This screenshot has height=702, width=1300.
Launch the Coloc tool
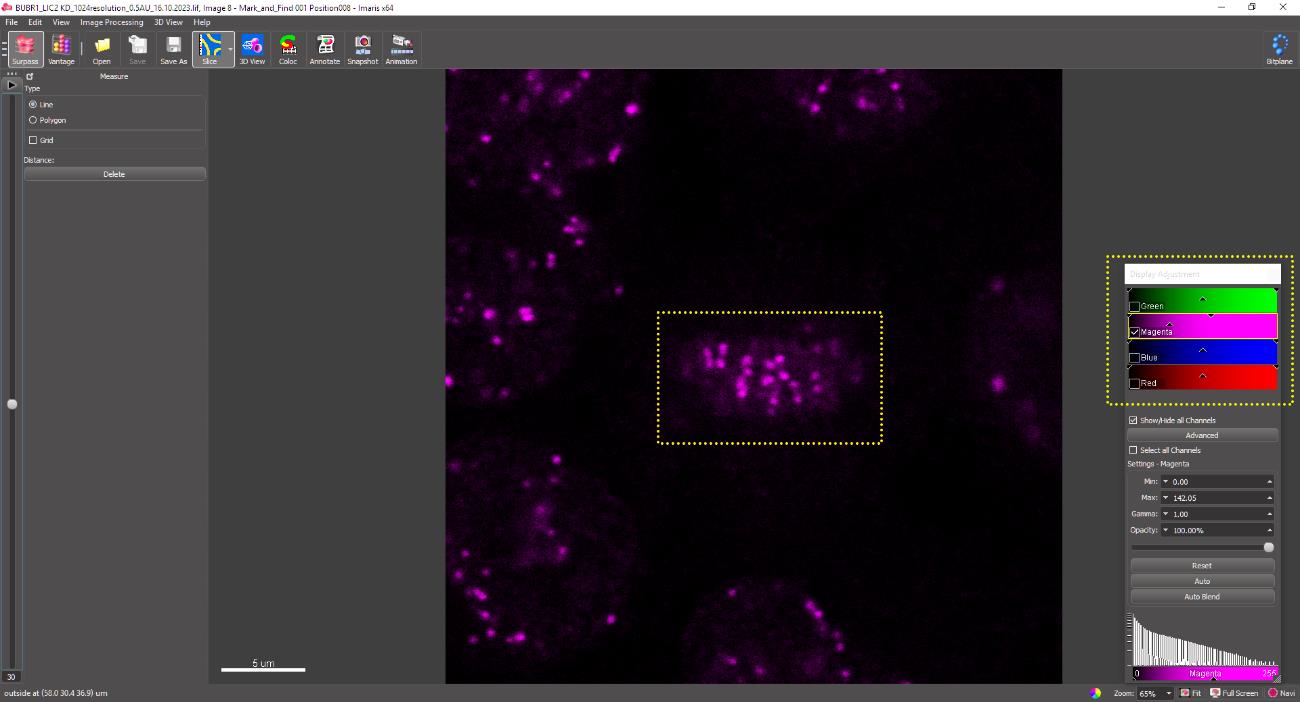click(x=288, y=49)
